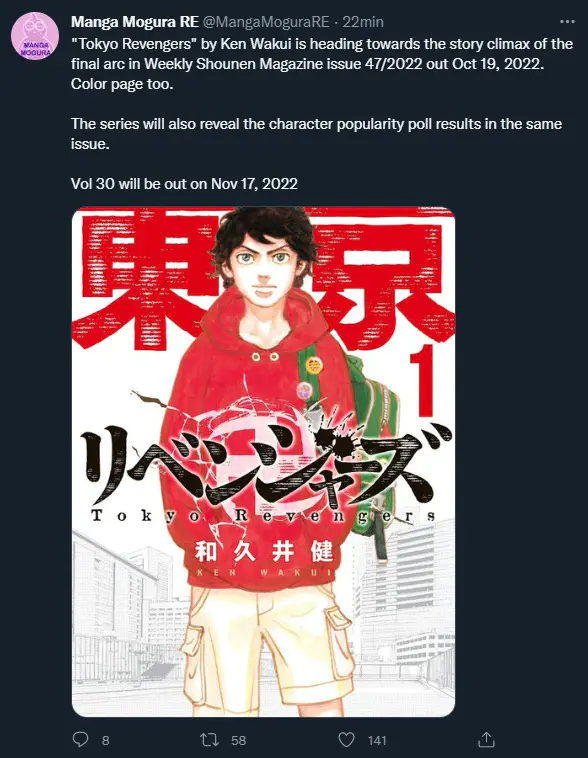Open the @MangaMoguraRE handle link
This screenshot has width=588, height=758.
point(265,22)
